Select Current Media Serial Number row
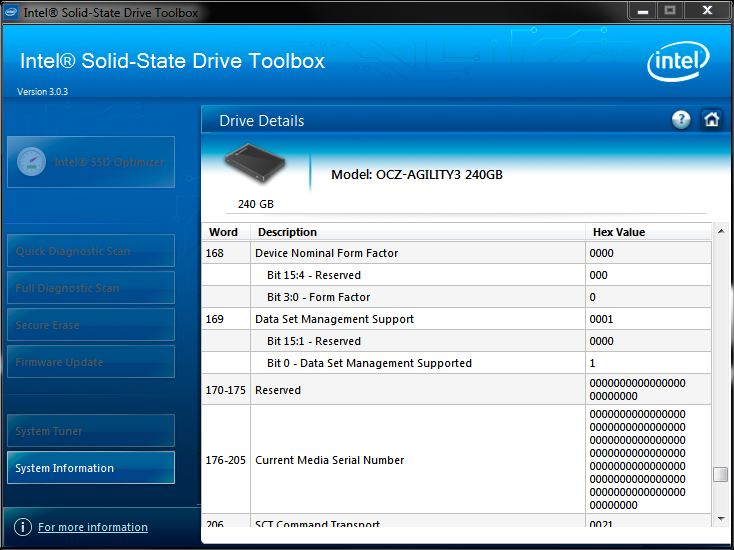The width and height of the screenshot is (734, 550). coord(456,460)
